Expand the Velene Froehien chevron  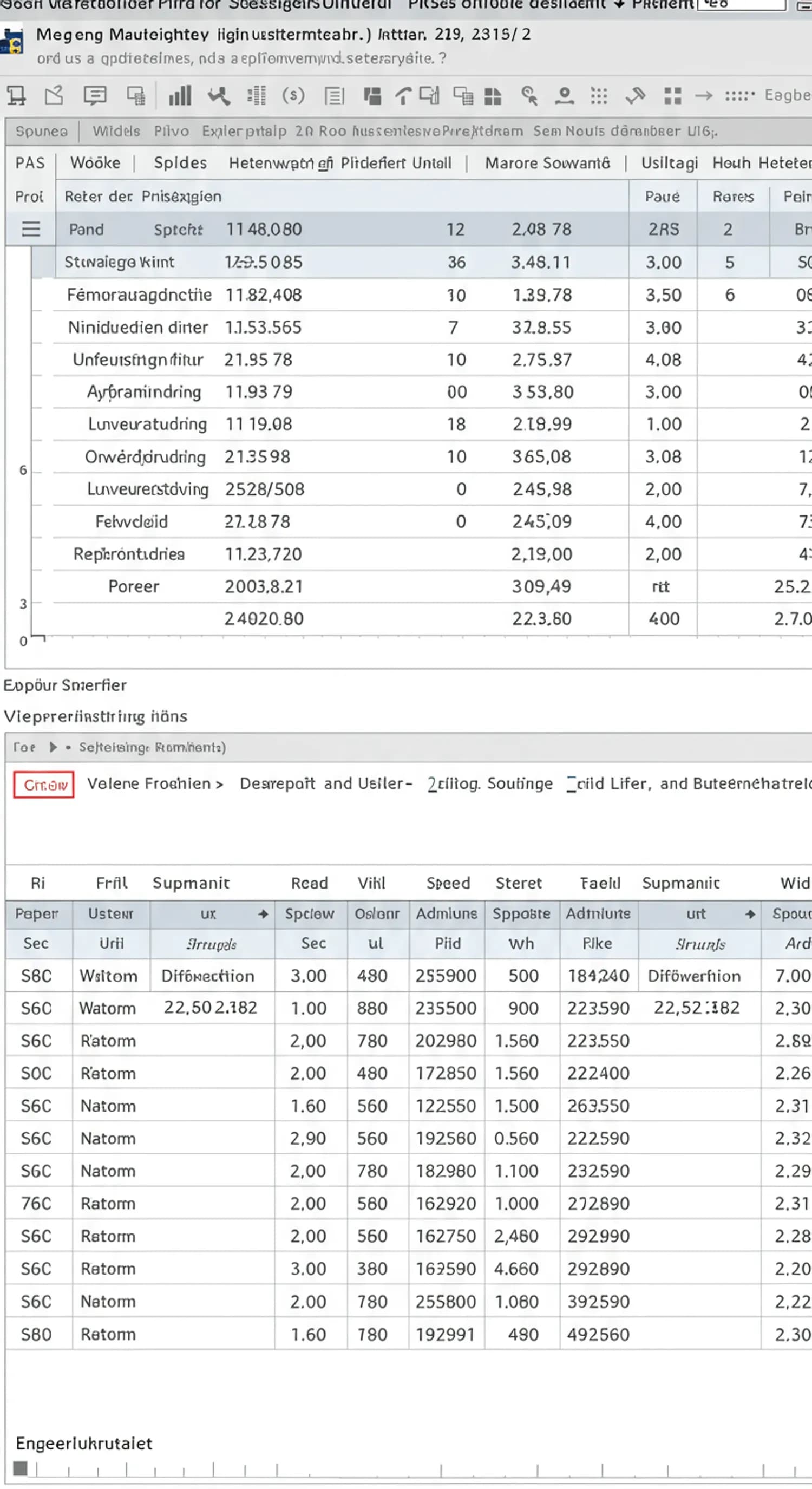point(220,785)
